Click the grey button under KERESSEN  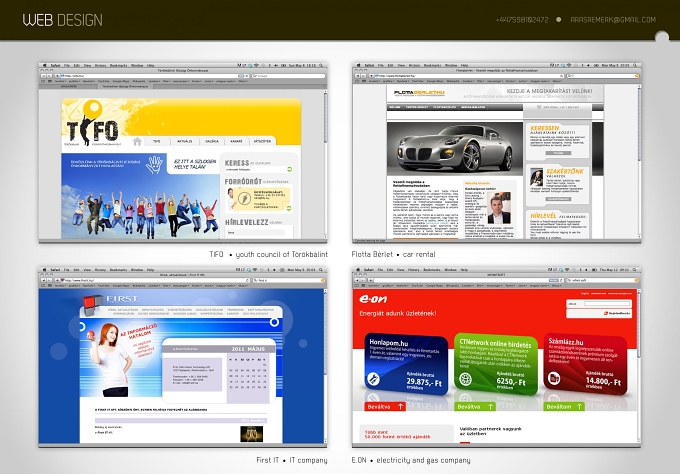[x=559, y=153]
